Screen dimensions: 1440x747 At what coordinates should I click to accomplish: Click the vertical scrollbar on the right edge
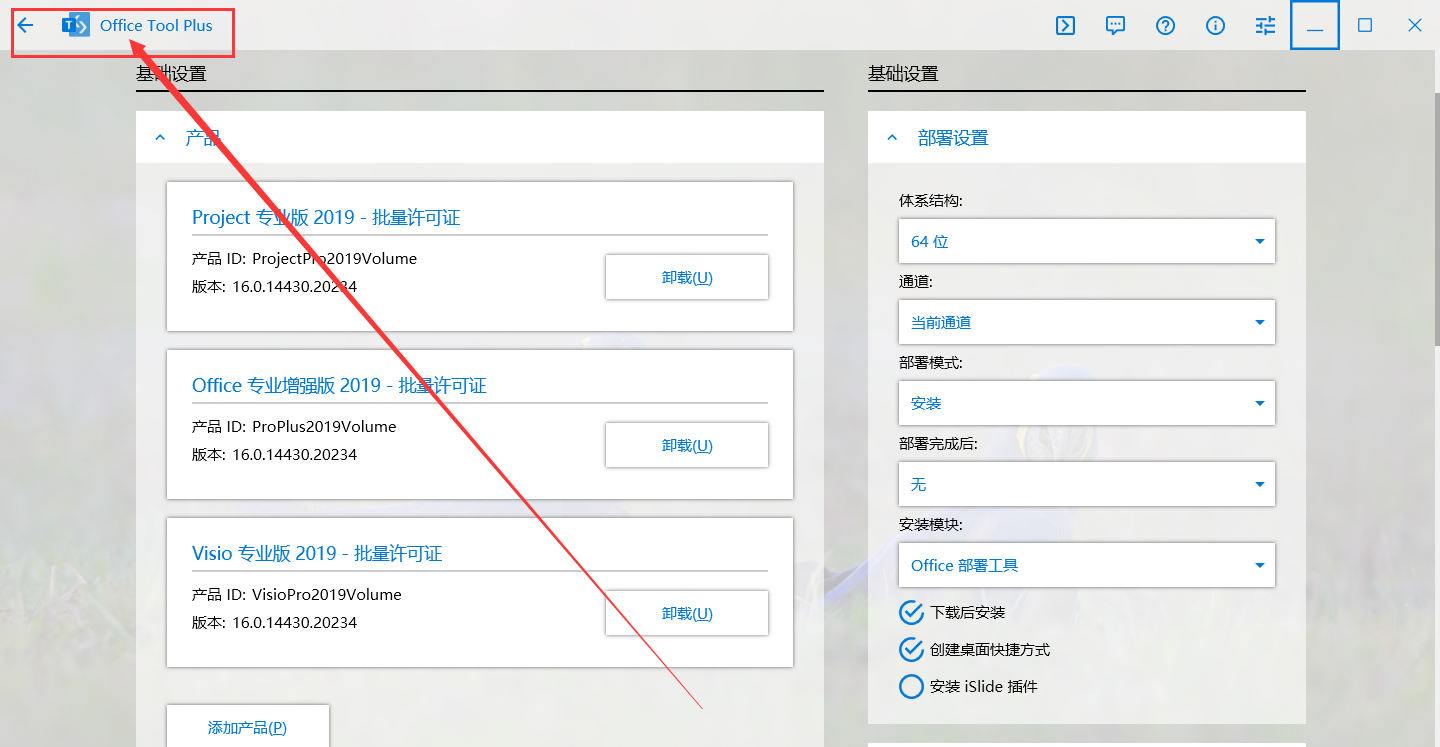(1436, 220)
